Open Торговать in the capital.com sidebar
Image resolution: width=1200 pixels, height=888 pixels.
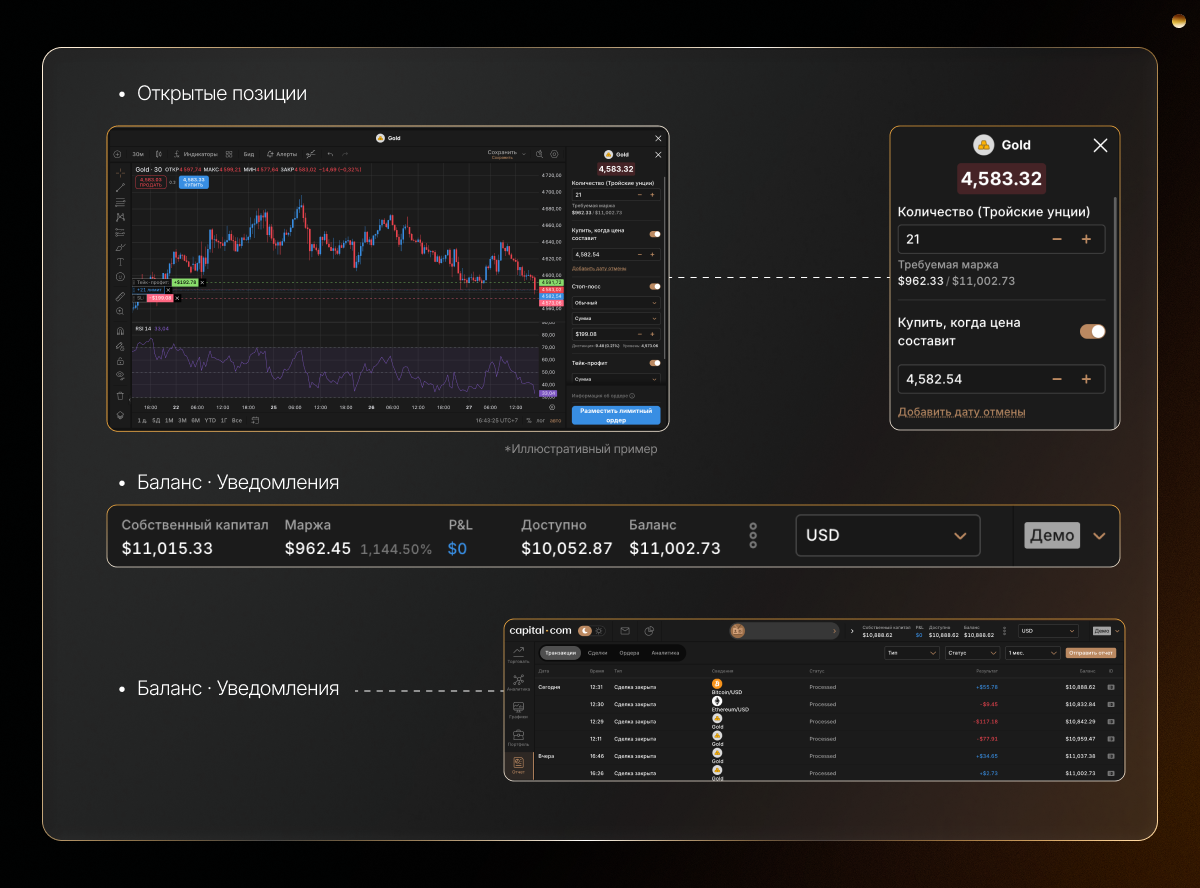tap(519, 654)
